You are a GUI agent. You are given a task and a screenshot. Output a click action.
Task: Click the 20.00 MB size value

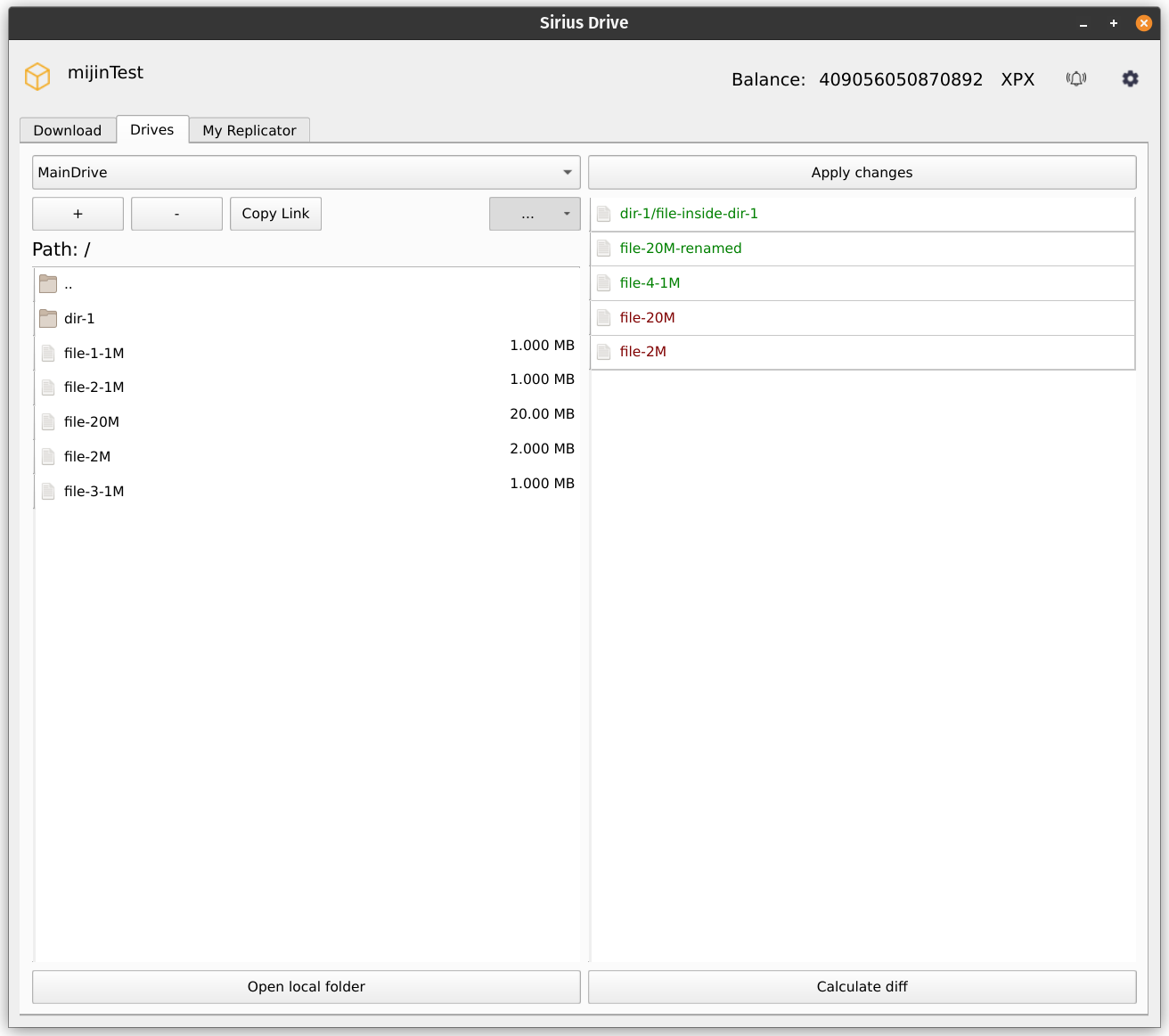coord(542,414)
